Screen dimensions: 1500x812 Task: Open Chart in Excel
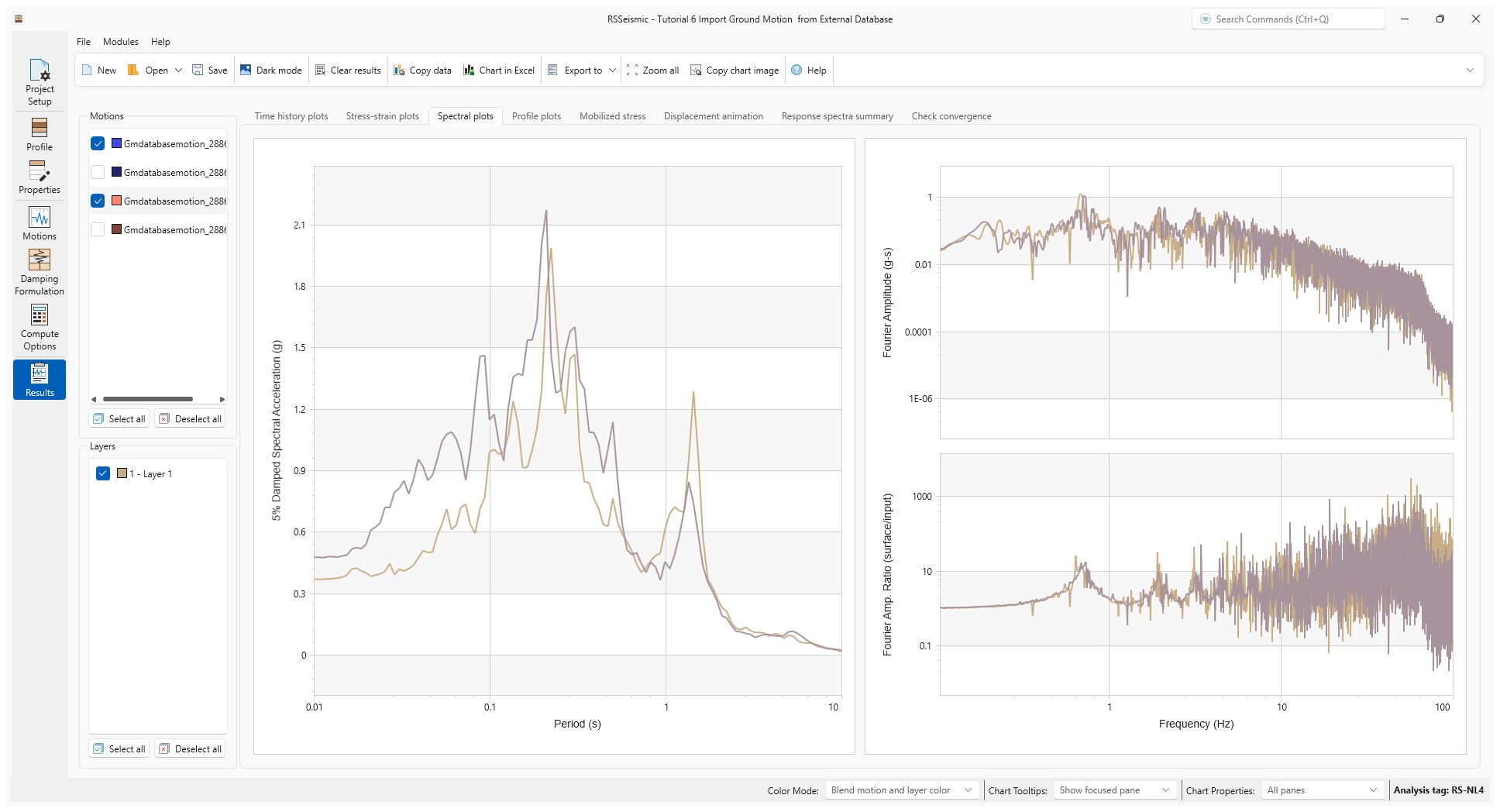tap(499, 70)
